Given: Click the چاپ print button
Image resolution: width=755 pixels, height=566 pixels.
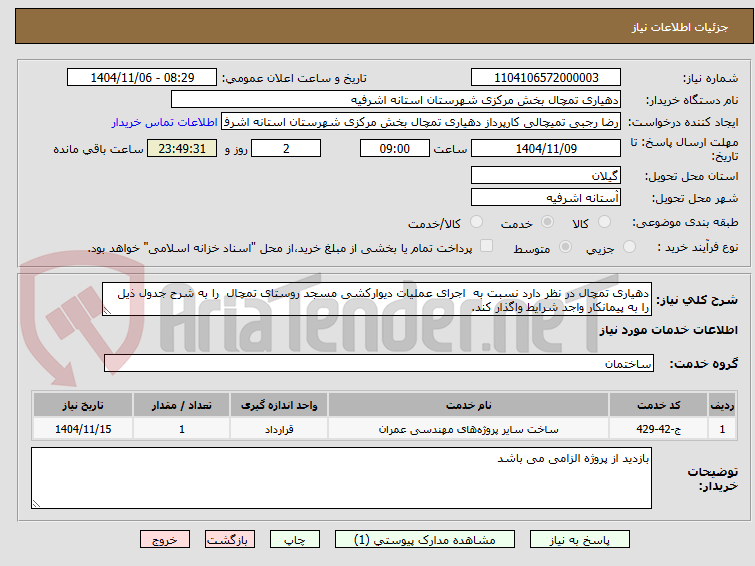Looking at the screenshot, I should pos(295,540).
